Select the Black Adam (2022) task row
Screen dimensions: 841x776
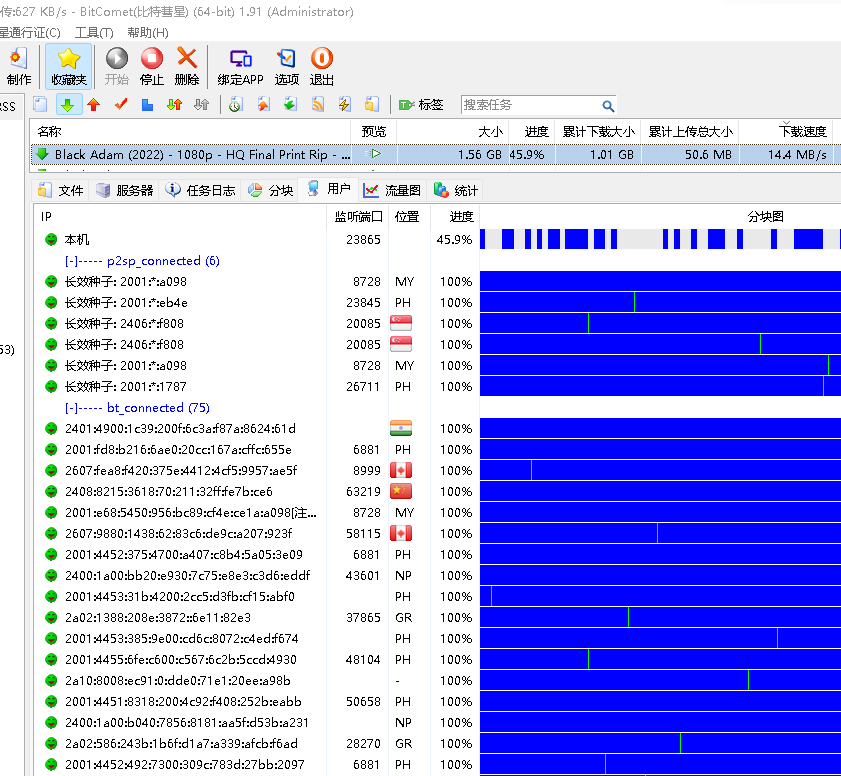tap(436, 154)
